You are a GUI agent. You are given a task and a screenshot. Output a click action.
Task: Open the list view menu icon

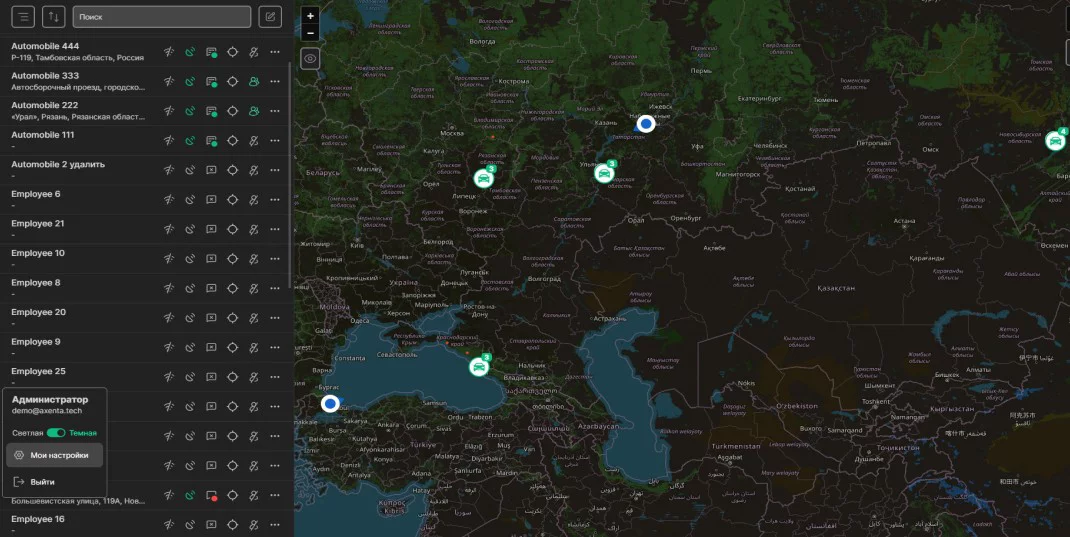tap(23, 17)
